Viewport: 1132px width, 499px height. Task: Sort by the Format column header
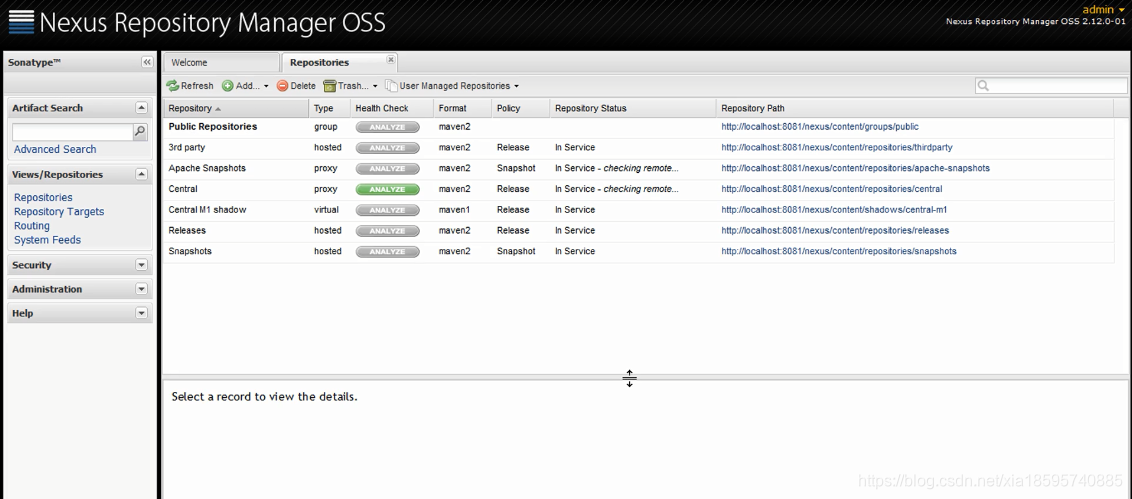[463, 108]
